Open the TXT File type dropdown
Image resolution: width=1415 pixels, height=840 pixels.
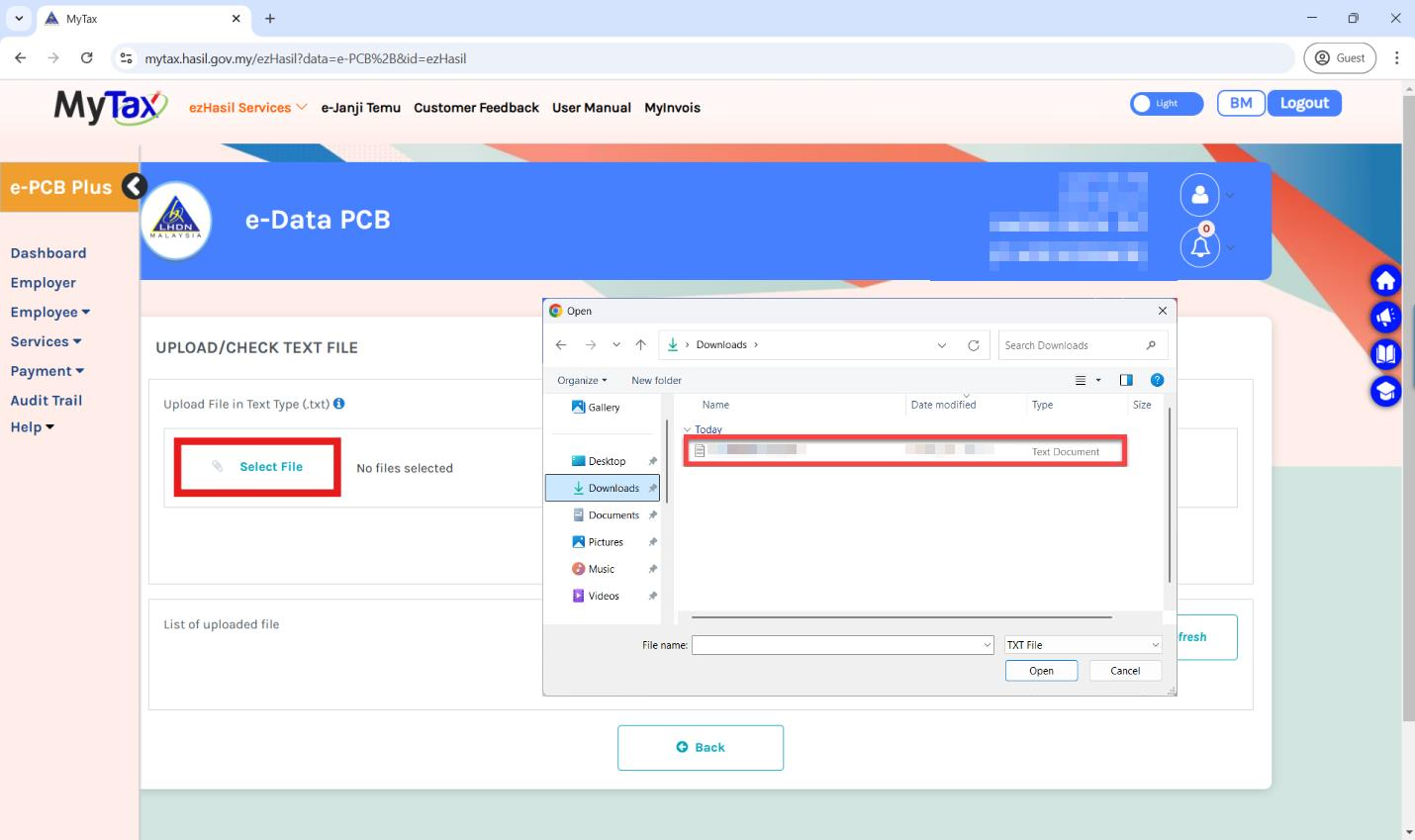(1082, 644)
